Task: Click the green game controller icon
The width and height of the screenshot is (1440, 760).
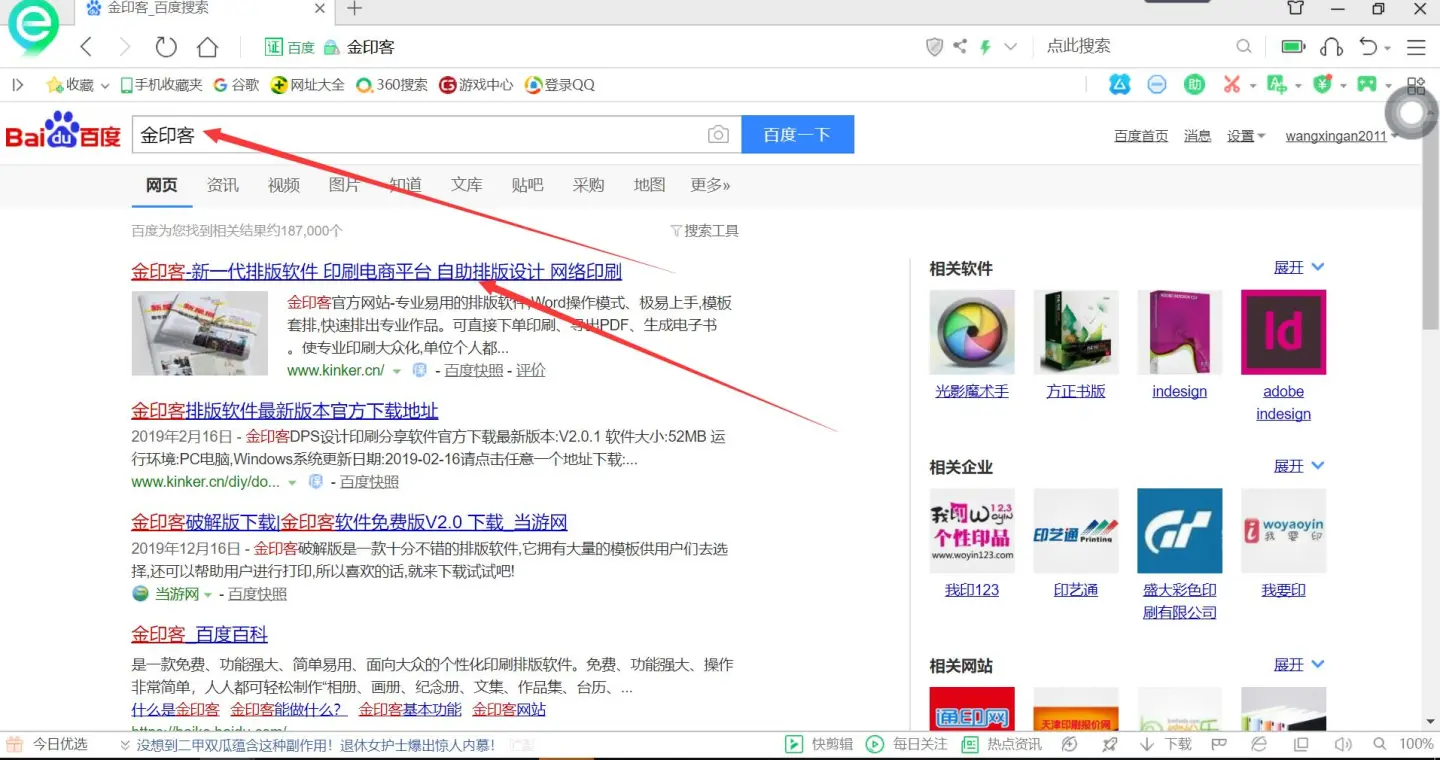Action: click(1367, 85)
